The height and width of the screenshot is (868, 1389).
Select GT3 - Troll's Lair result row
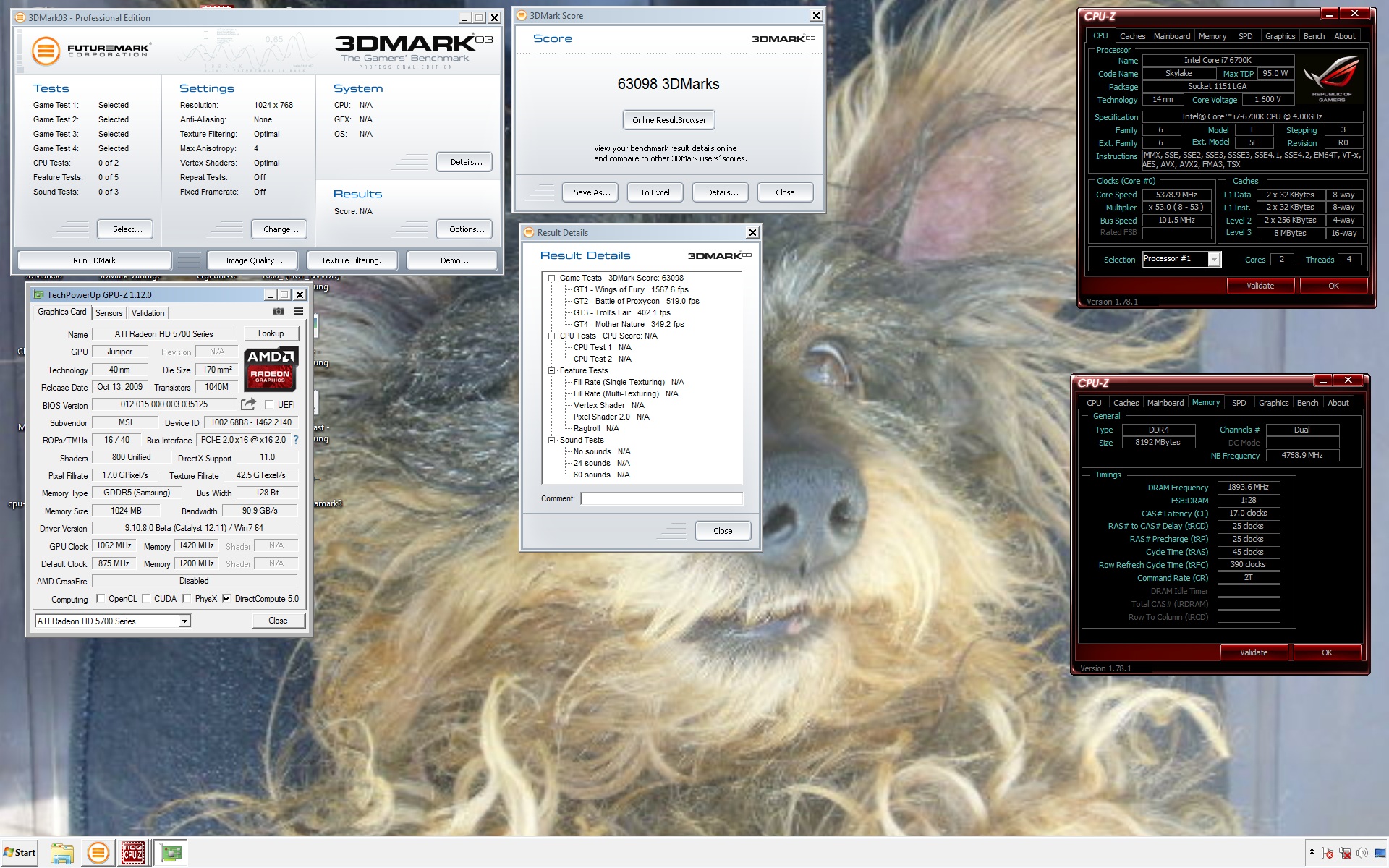622,312
